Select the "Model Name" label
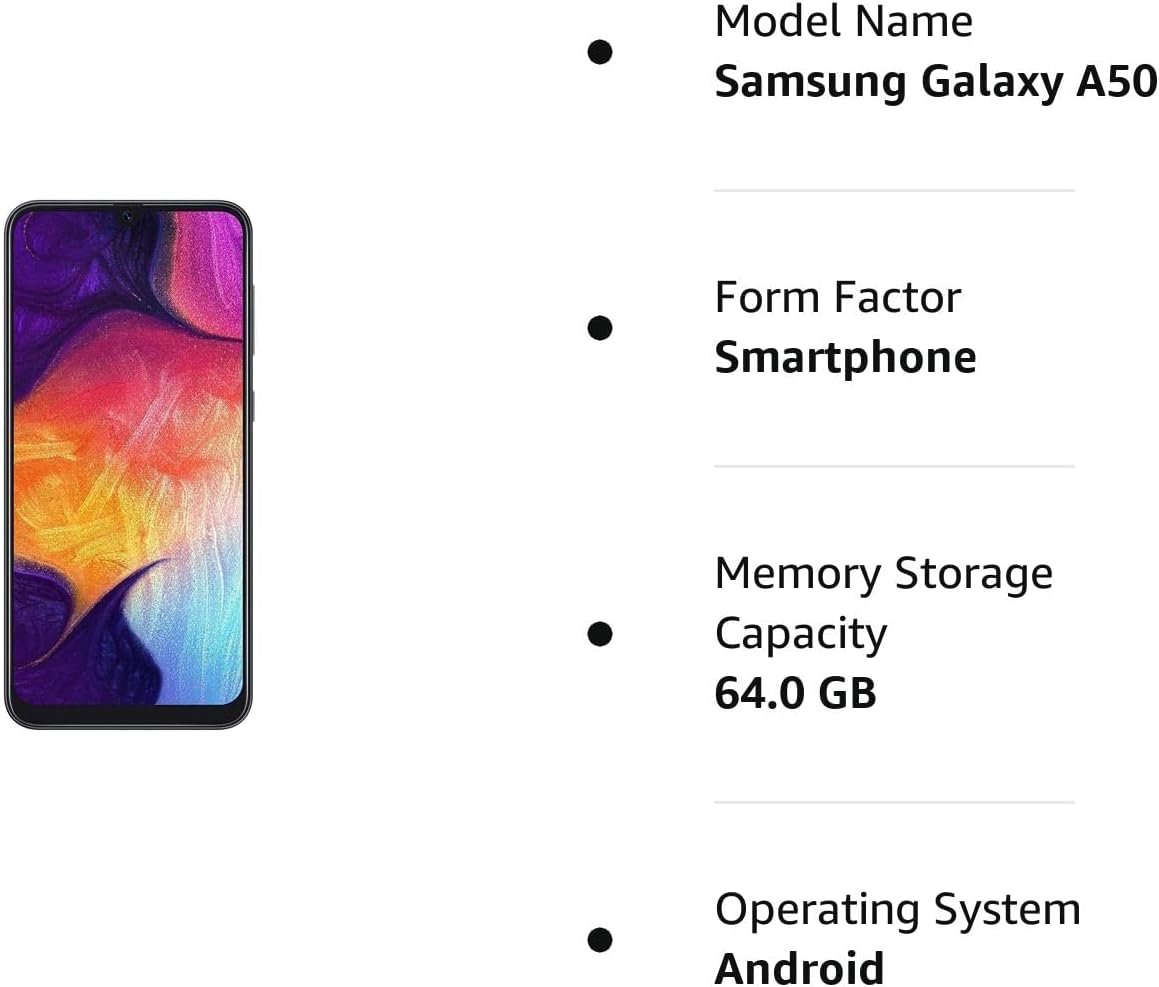This screenshot has width=1159, height=987. [x=843, y=22]
